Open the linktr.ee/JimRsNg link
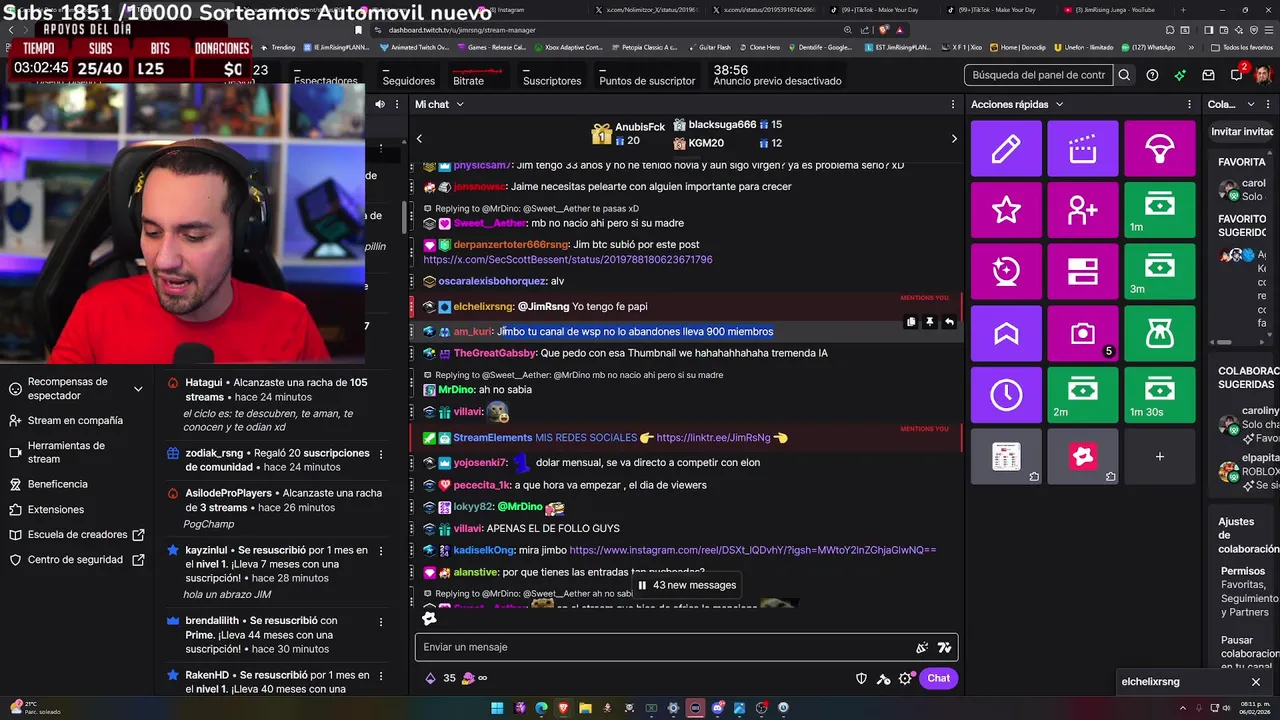The height and width of the screenshot is (720, 1280). [713, 437]
